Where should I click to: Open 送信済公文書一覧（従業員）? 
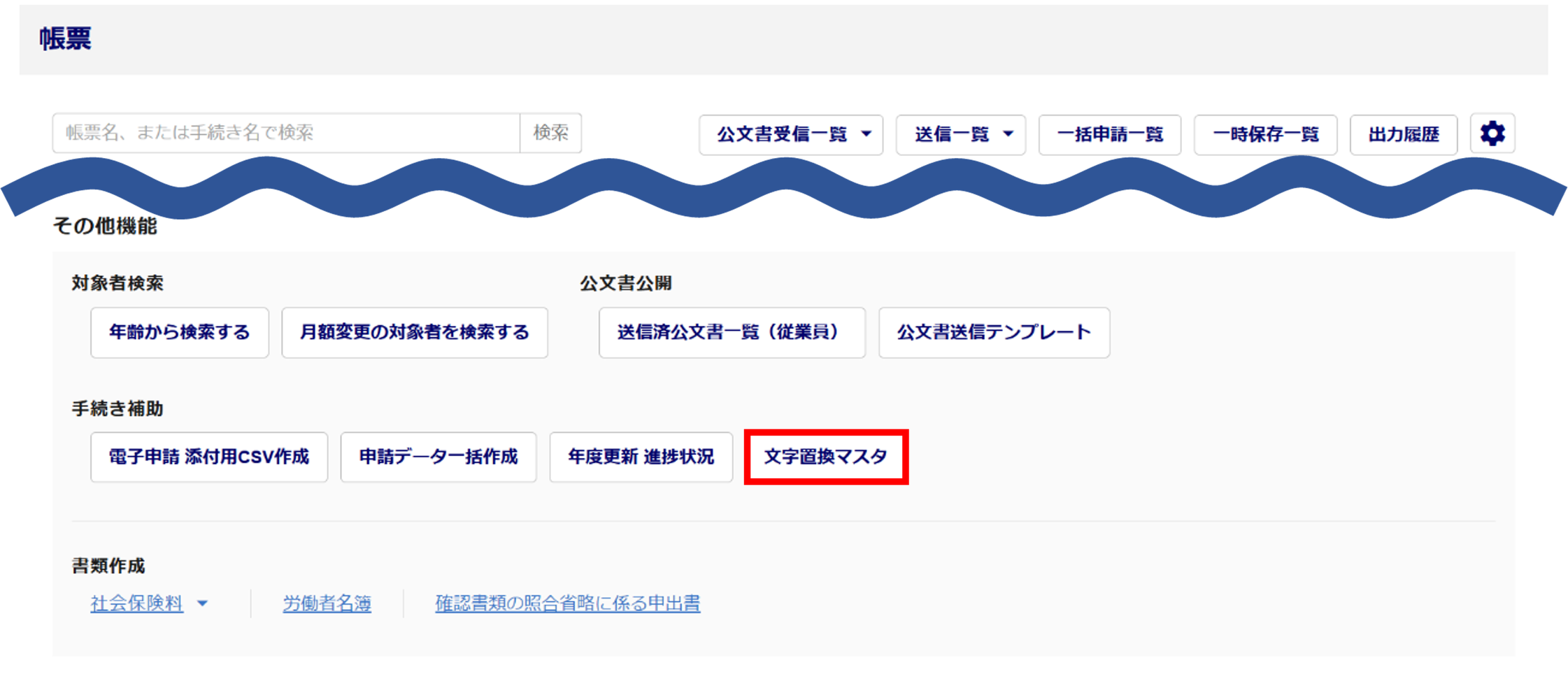click(732, 332)
